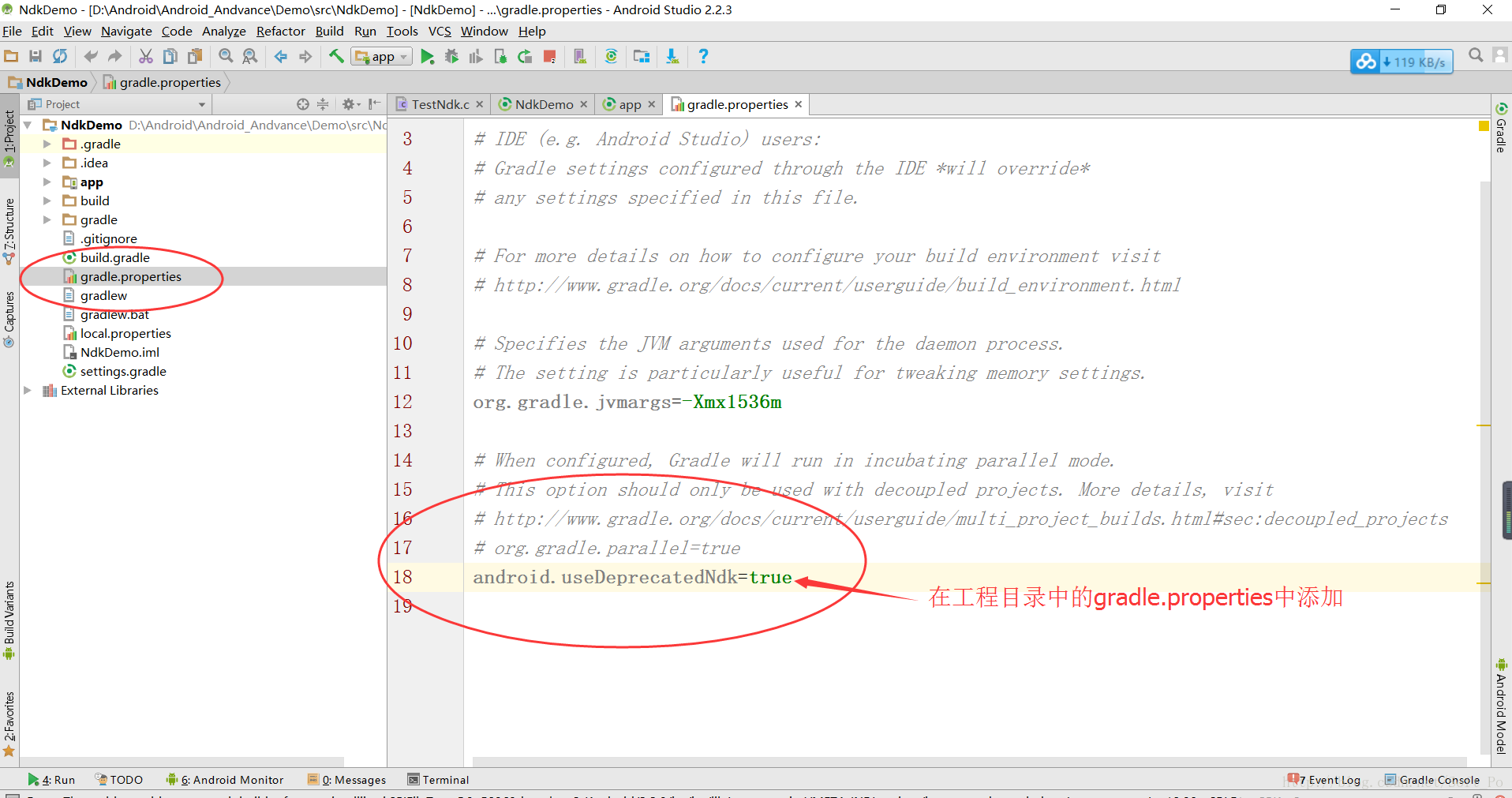The width and height of the screenshot is (1512, 798).
Task: Click the Forward navigation arrow
Action: click(305, 56)
